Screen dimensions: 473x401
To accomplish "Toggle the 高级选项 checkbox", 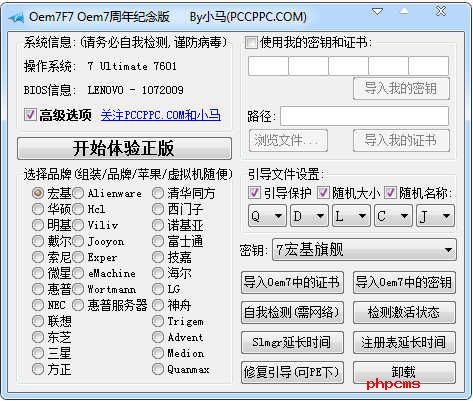I will click(30, 115).
